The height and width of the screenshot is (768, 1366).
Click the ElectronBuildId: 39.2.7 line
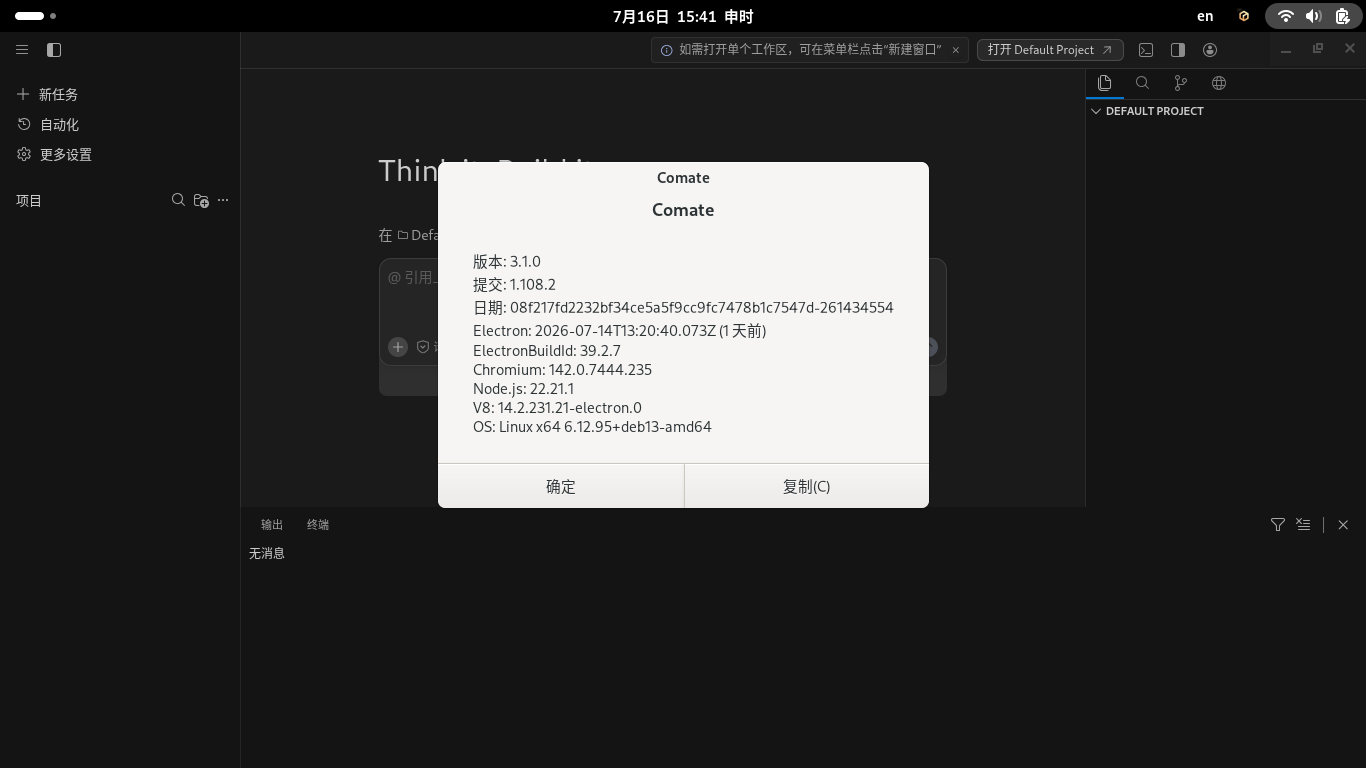point(547,350)
